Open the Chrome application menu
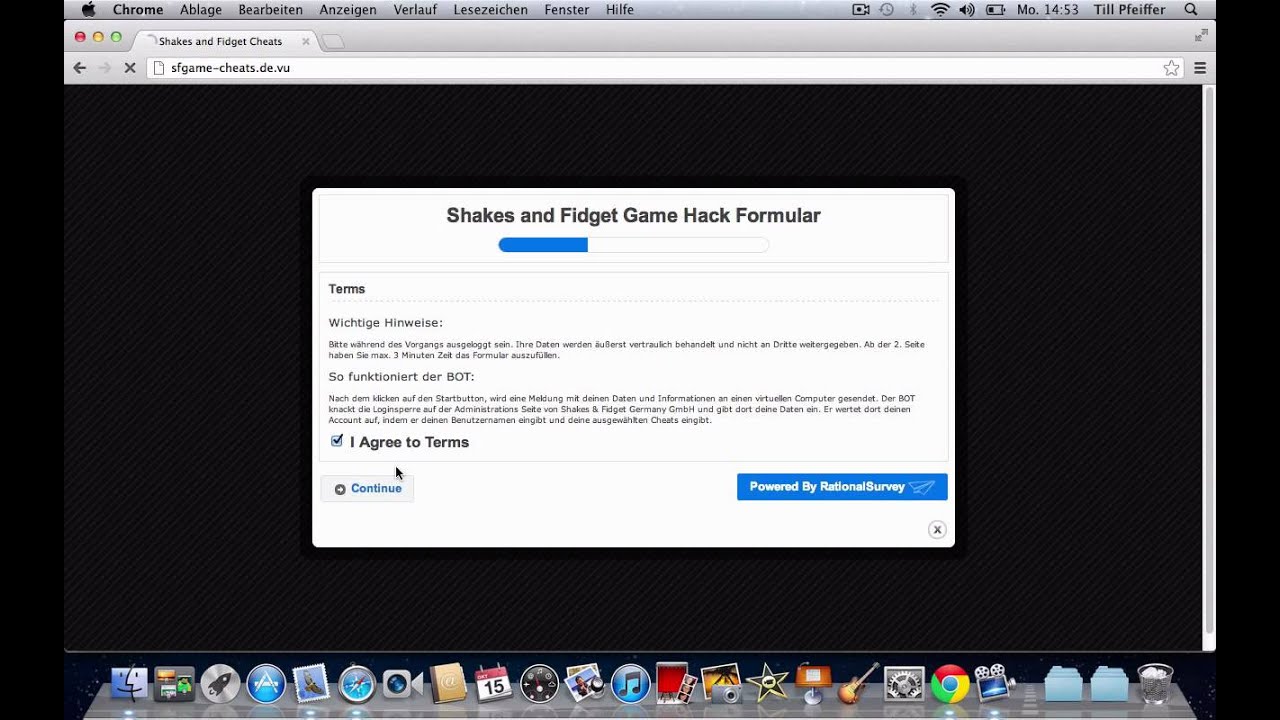 pyautogui.click(x=138, y=9)
